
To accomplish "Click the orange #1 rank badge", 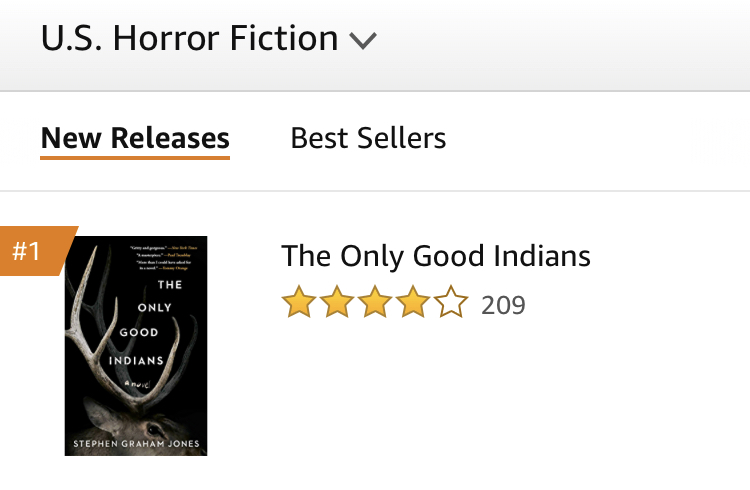I will 30,251.
